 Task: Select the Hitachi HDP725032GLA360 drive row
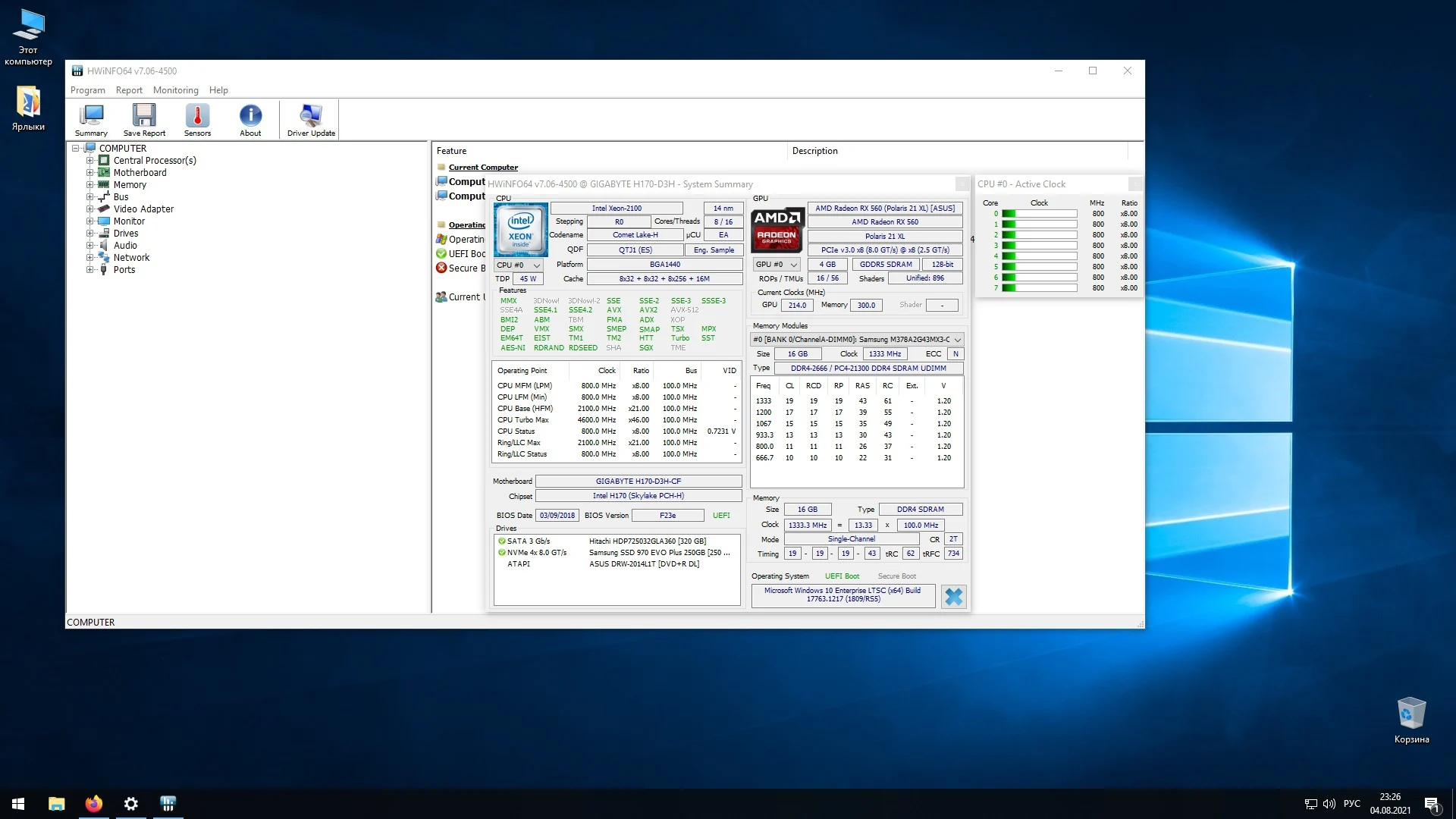click(617, 541)
